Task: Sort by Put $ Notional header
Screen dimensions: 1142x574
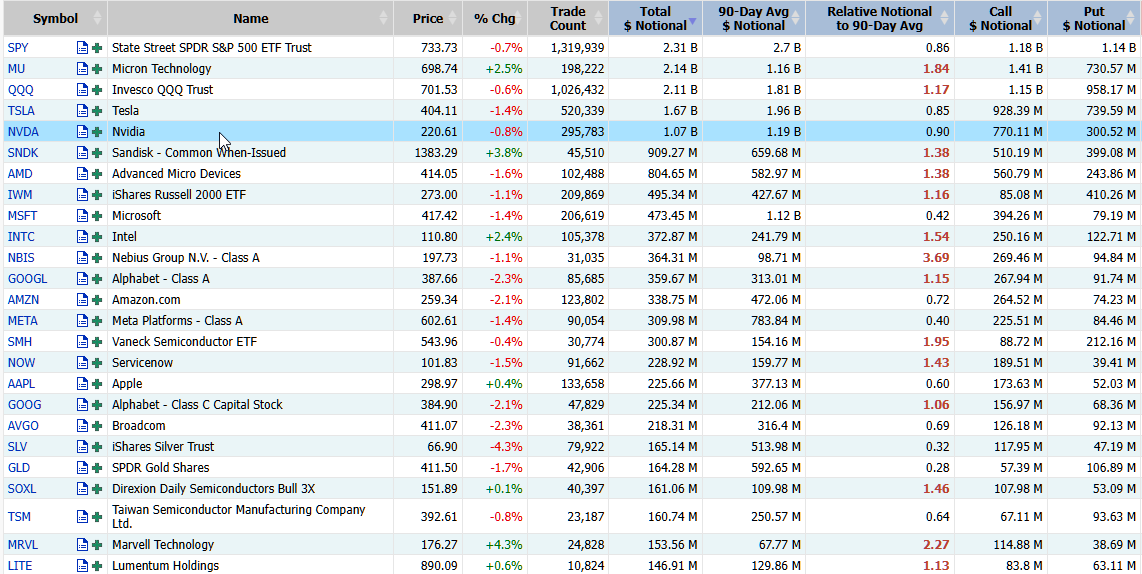Action: (1094, 19)
